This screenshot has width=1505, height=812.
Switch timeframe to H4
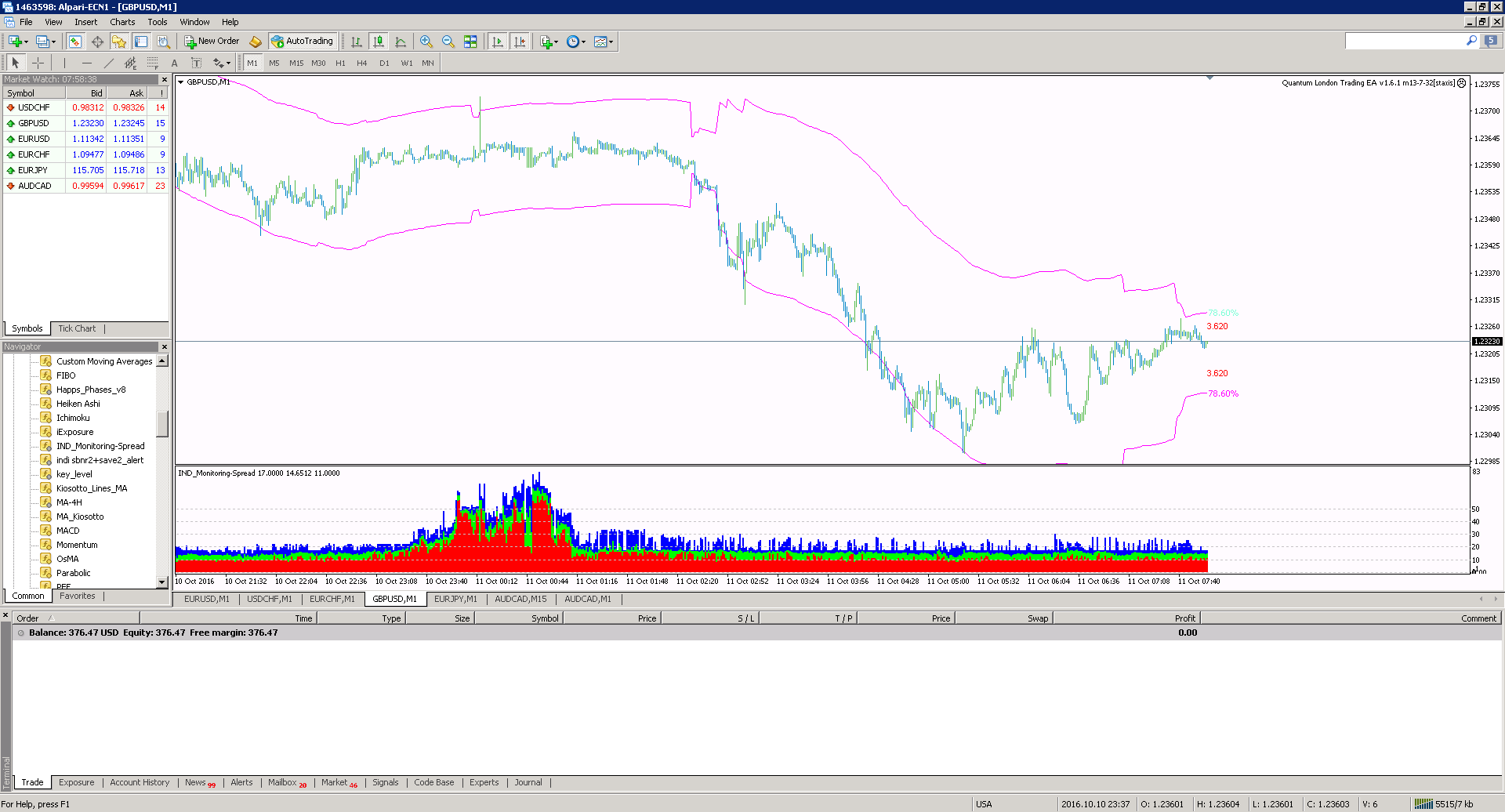[361, 63]
